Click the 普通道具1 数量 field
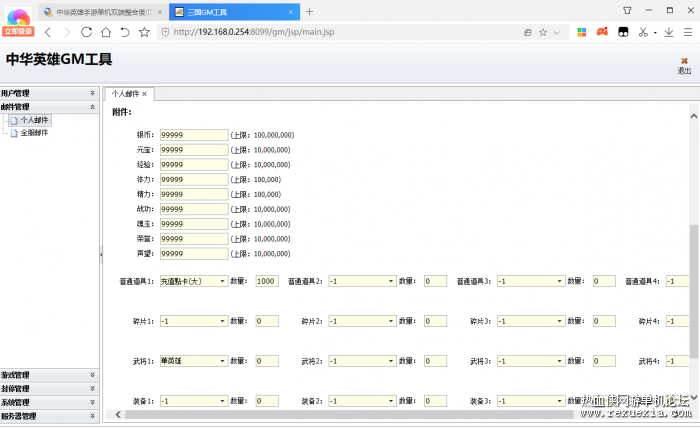Image resolution: width=700 pixels, height=428 pixels. [x=267, y=281]
